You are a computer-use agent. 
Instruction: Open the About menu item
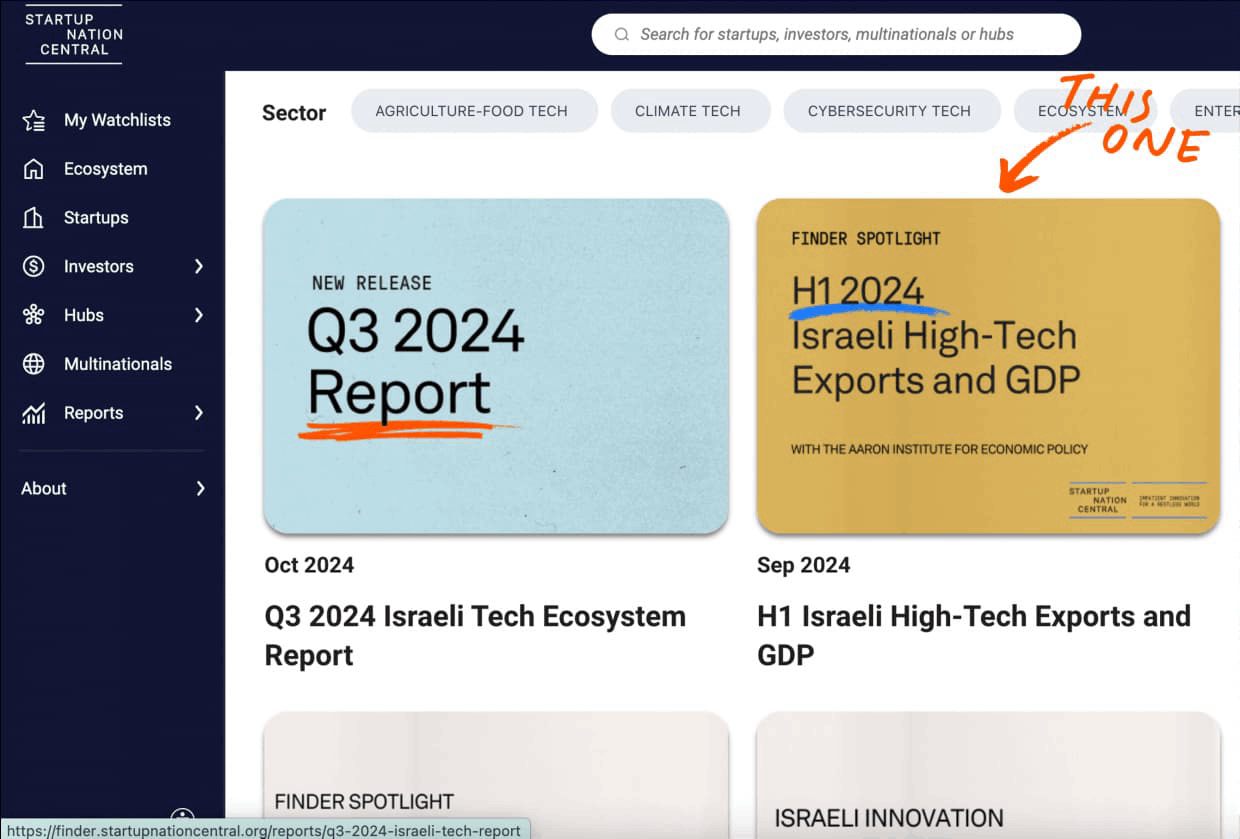pyautogui.click(x=45, y=489)
